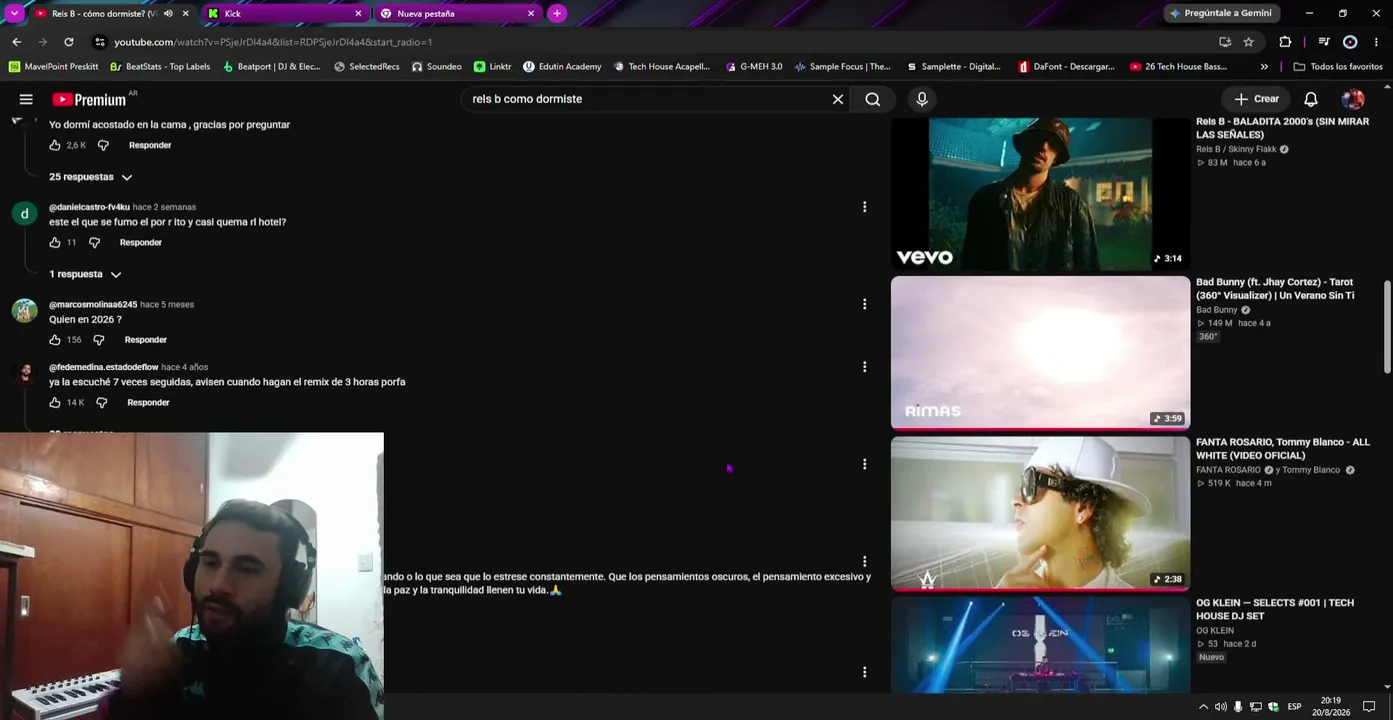Open the tab search dropdown at top left
1393x720 pixels.
coord(14,13)
